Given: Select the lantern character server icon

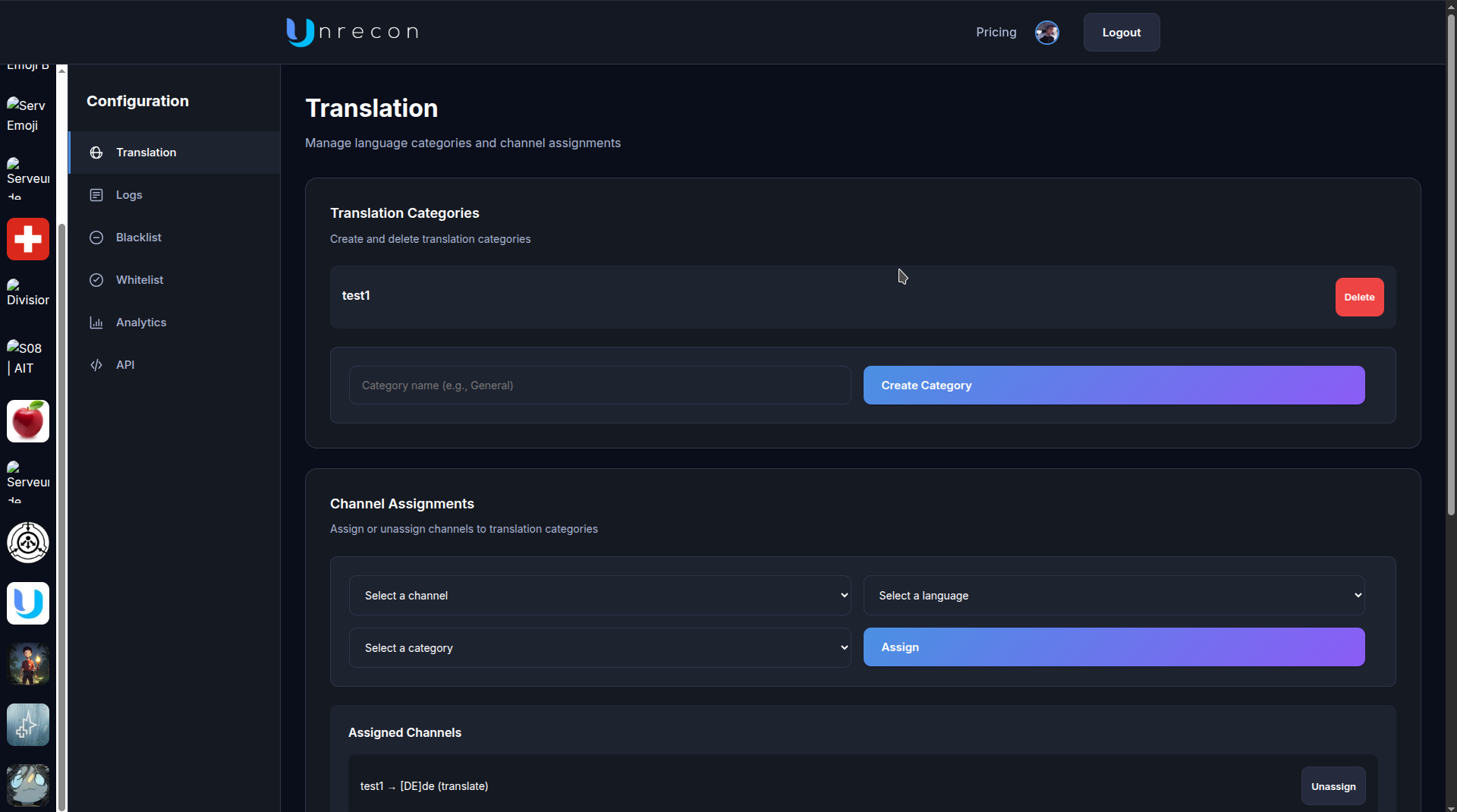Looking at the screenshot, I should tap(28, 664).
